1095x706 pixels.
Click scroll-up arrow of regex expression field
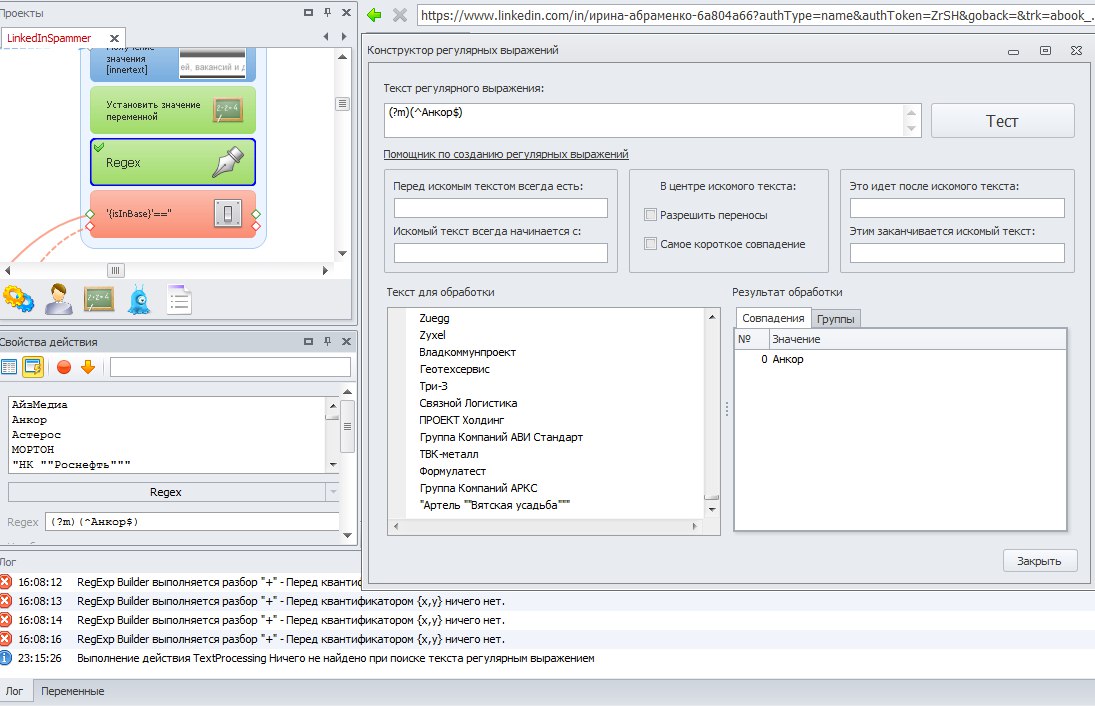[911, 112]
